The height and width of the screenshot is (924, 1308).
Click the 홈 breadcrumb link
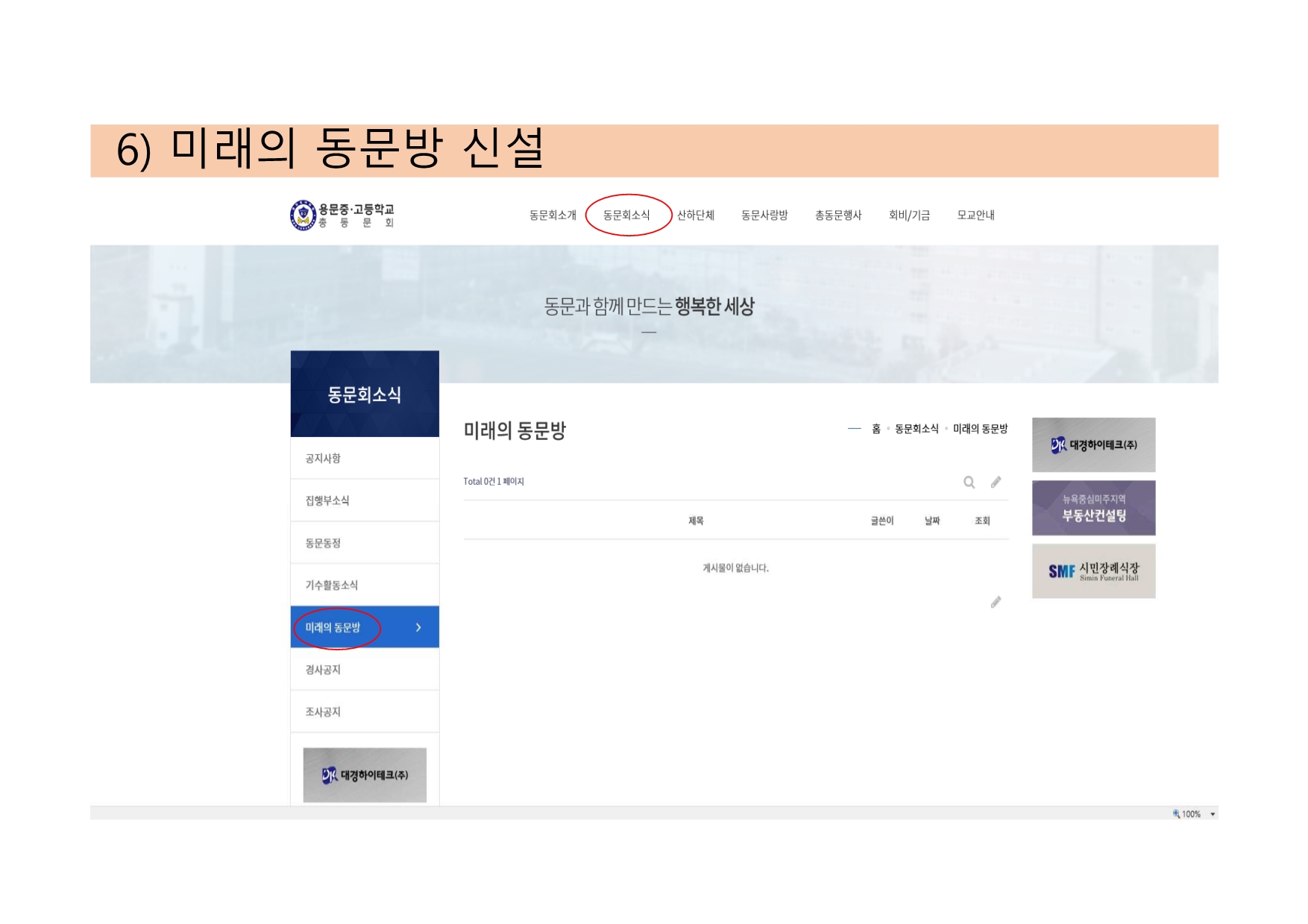point(876,429)
